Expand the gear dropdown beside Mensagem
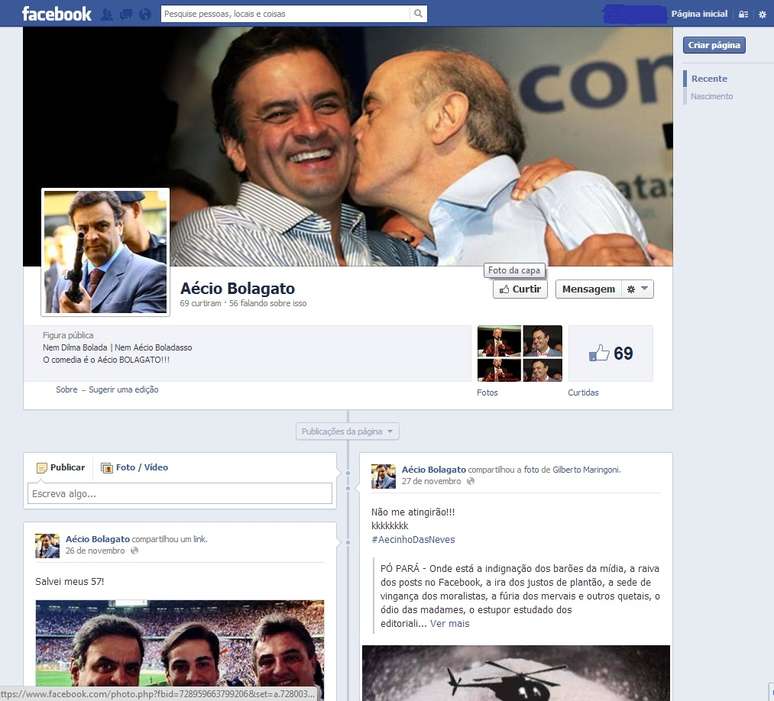This screenshot has height=701, width=774. coord(636,289)
